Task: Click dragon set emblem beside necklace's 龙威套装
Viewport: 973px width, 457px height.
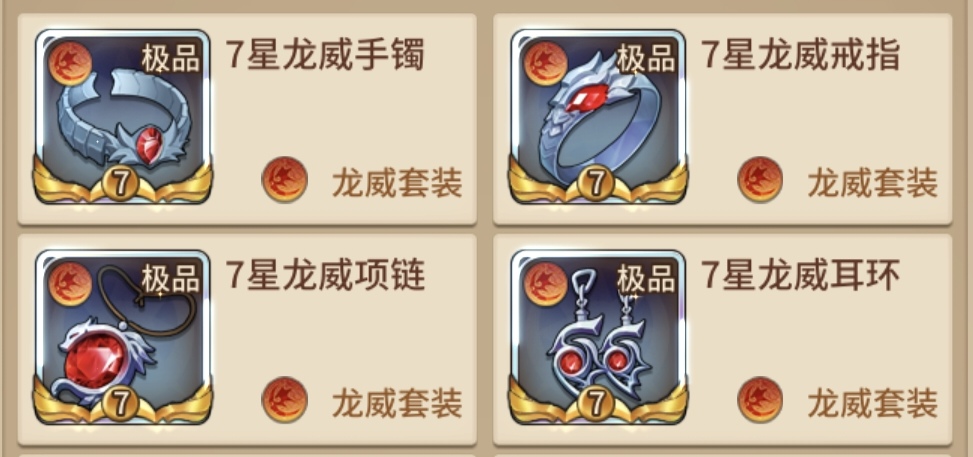Action: click(x=285, y=400)
